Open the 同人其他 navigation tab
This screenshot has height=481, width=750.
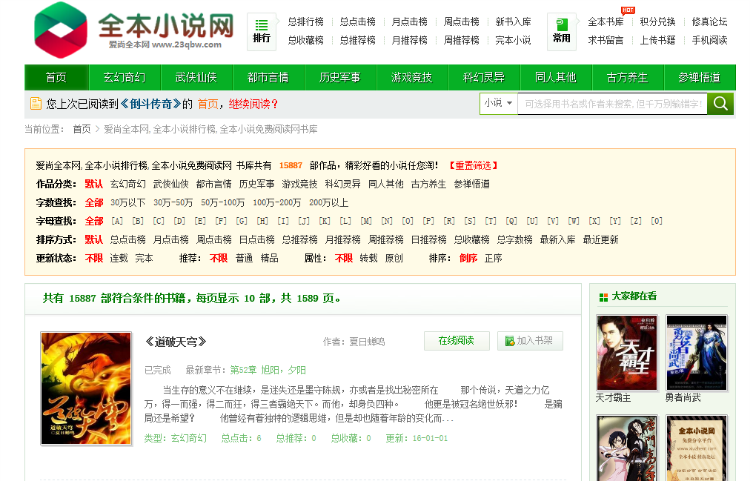pos(556,77)
